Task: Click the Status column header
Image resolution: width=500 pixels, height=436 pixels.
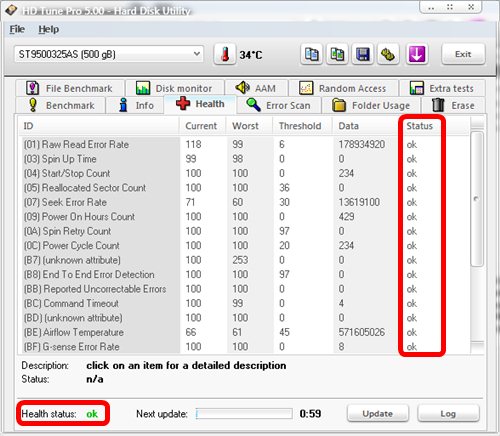Action: pos(419,126)
